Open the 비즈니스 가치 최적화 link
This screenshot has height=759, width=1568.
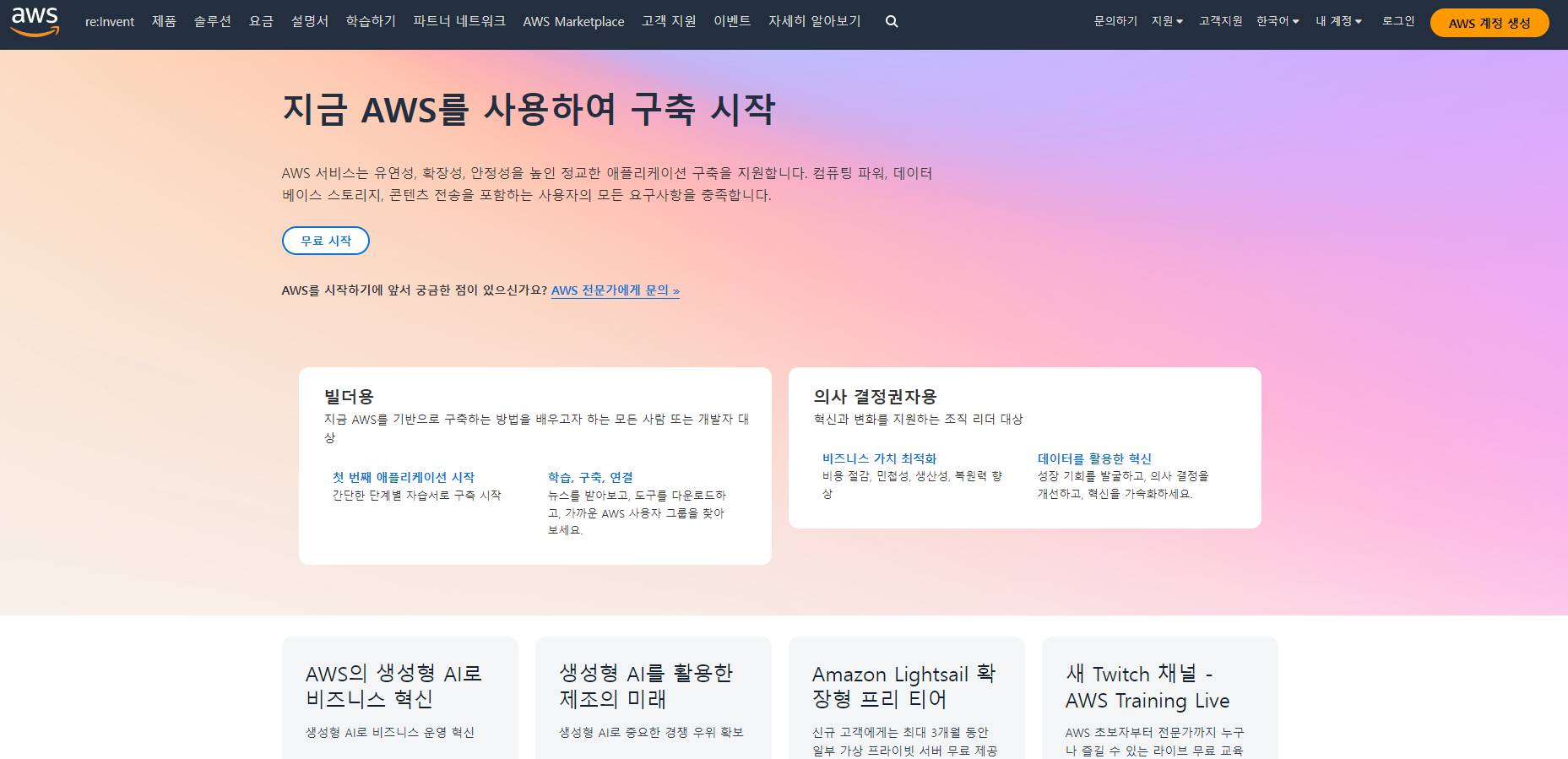tap(879, 458)
